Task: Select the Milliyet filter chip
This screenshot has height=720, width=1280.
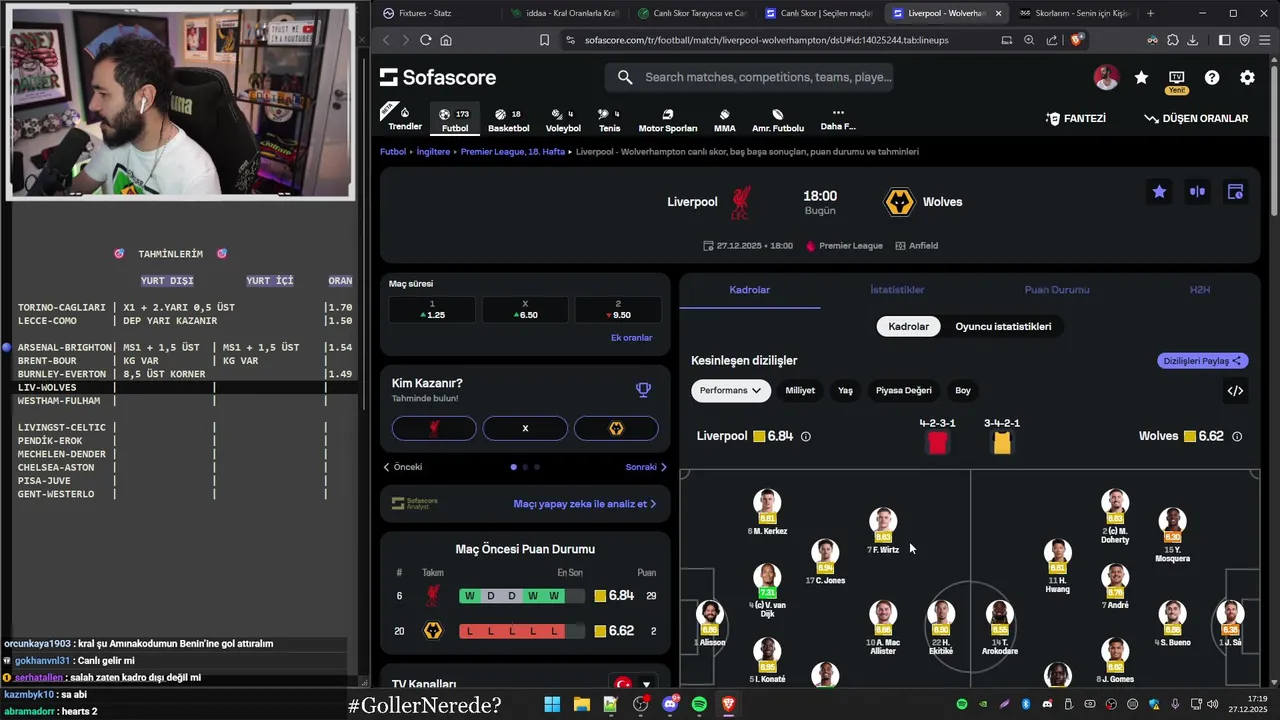Action: click(x=800, y=391)
